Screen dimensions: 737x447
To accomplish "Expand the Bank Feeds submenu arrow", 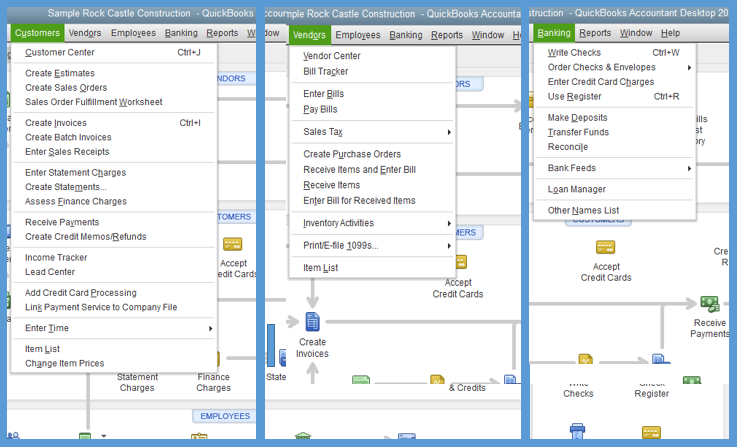I will (689, 168).
